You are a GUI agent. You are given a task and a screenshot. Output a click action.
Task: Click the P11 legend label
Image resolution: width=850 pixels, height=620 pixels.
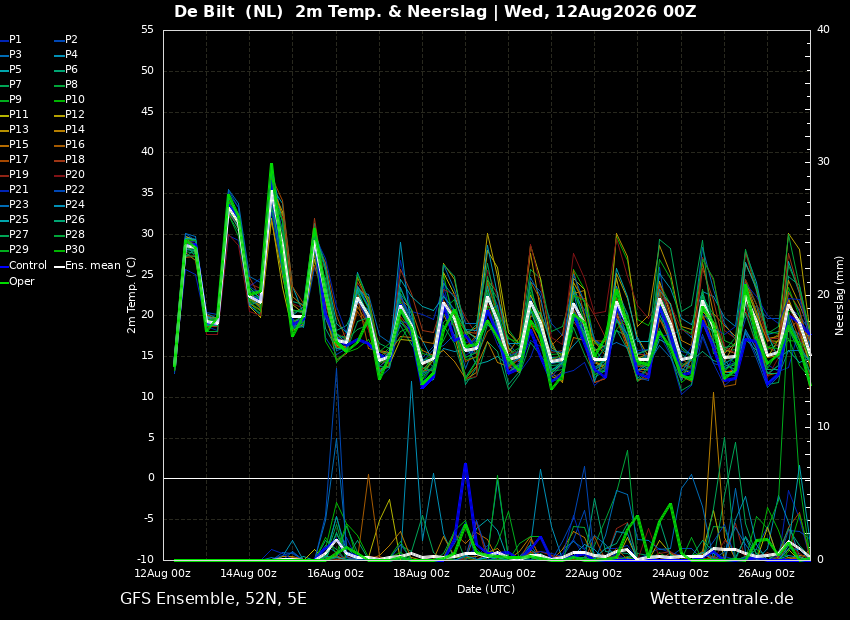tap(18, 114)
